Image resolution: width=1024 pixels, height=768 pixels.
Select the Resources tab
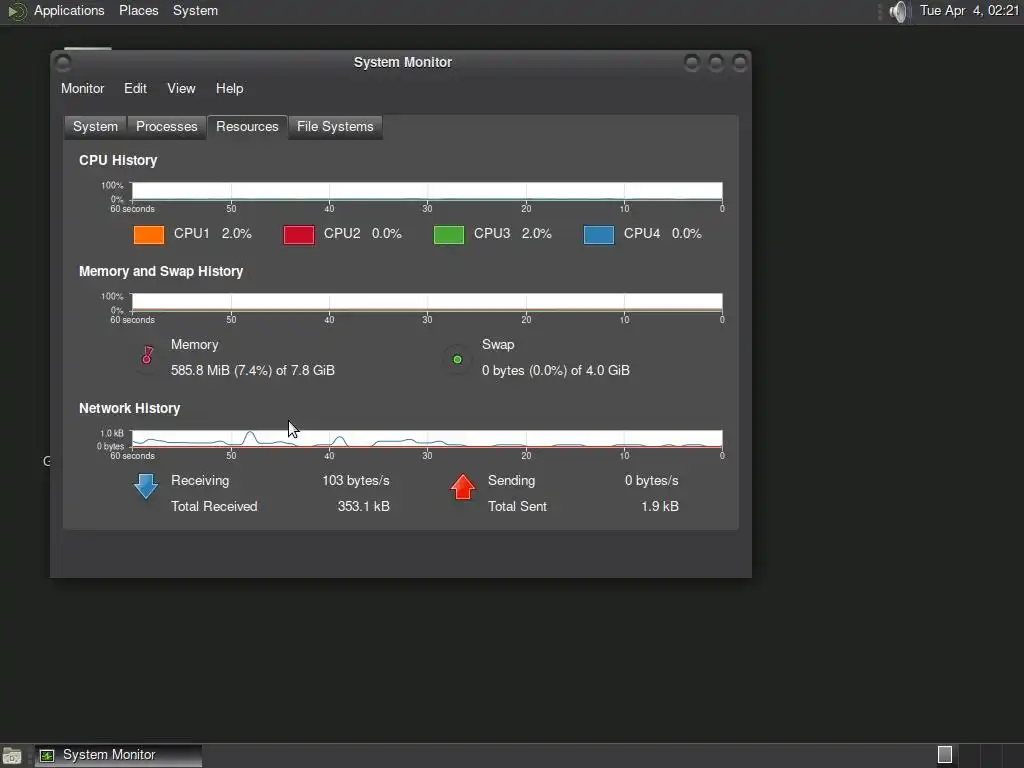[x=247, y=127]
